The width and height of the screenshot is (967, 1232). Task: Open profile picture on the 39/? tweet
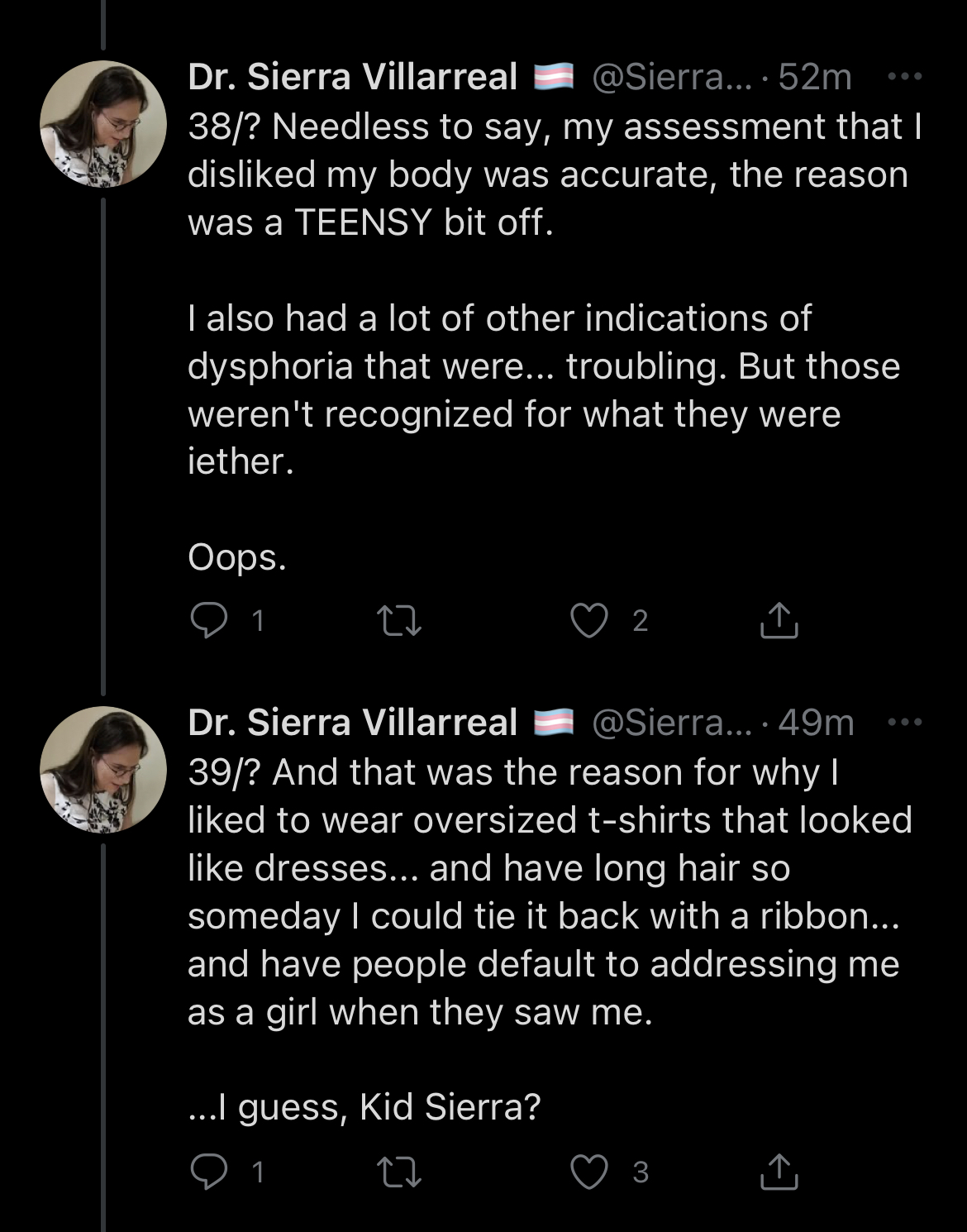103,770
